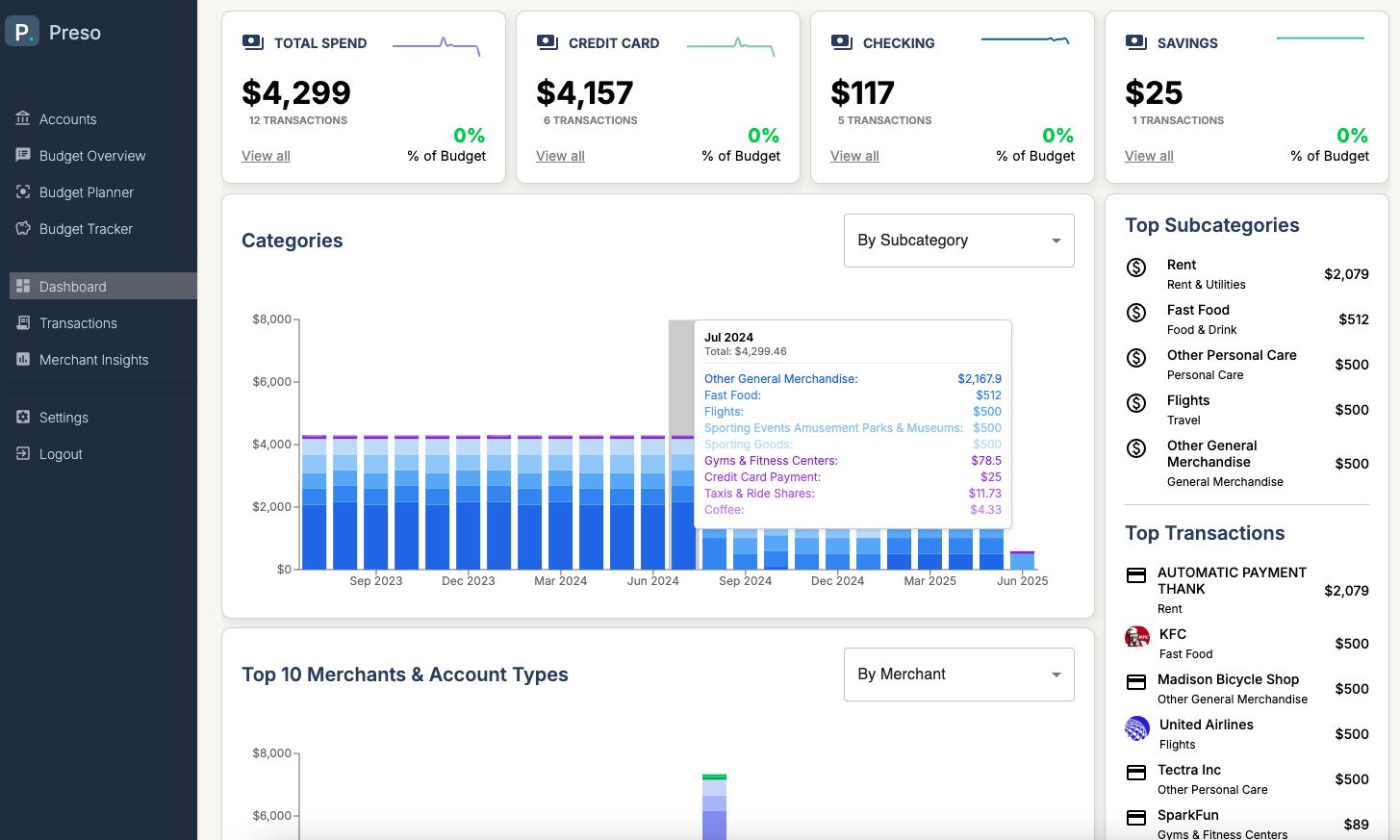
Task: Click the Logout icon in sidebar
Action: point(23,453)
